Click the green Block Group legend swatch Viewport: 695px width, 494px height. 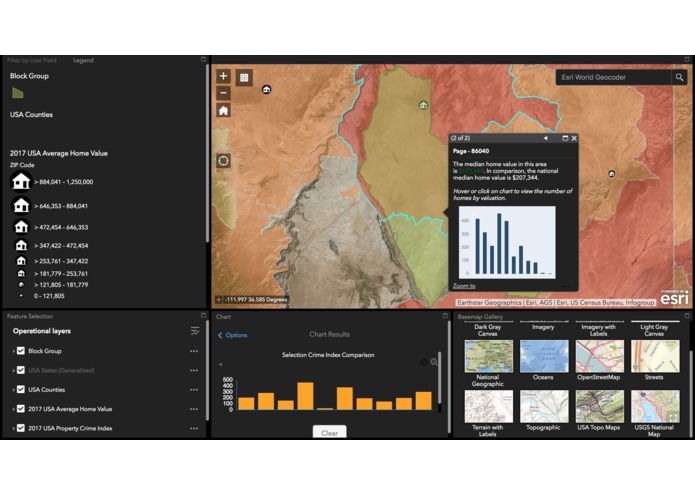click(x=18, y=93)
